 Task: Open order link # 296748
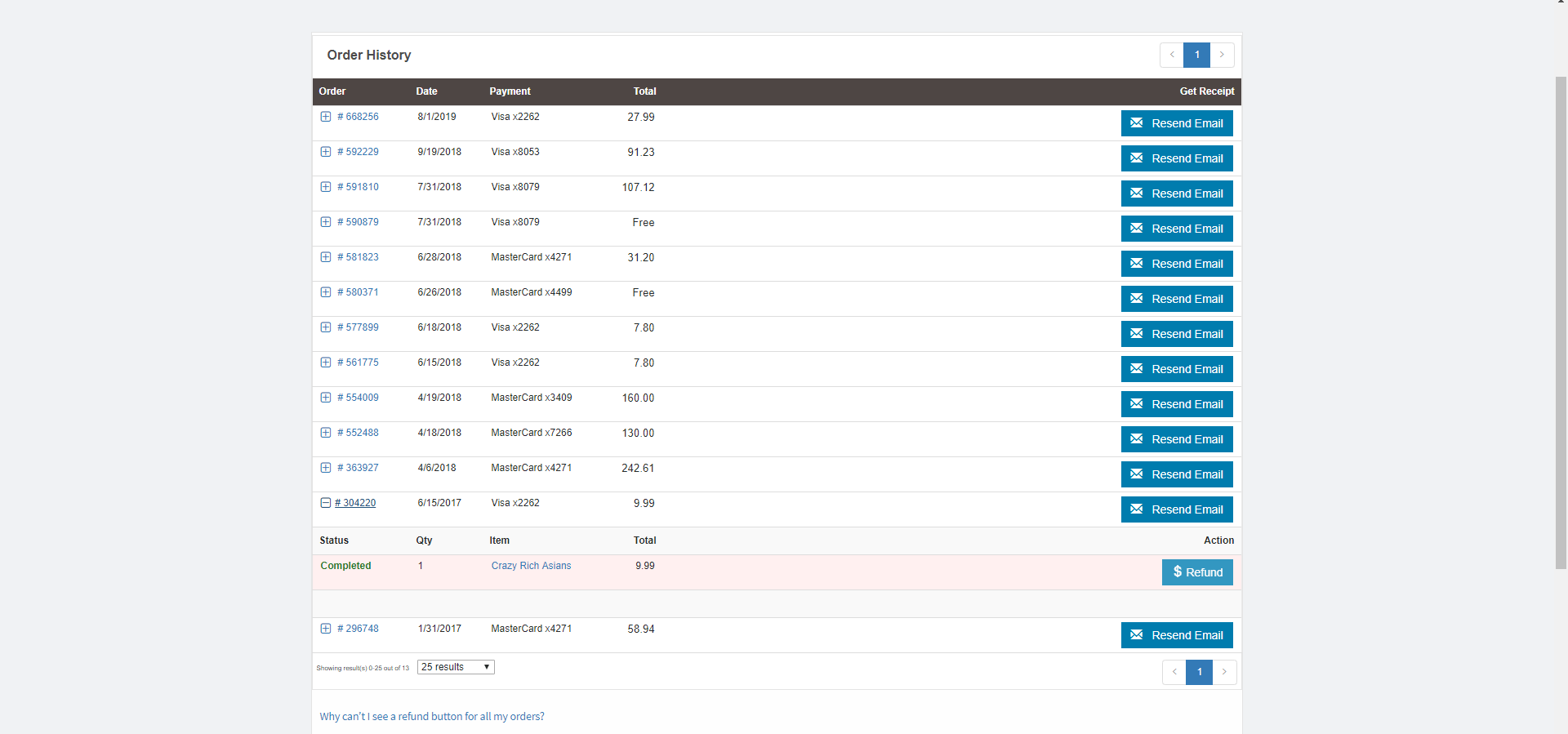(x=358, y=629)
